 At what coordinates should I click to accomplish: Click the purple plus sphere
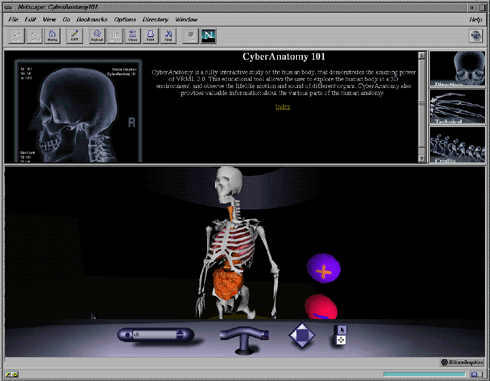pyautogui.click(x=324, y=268)
